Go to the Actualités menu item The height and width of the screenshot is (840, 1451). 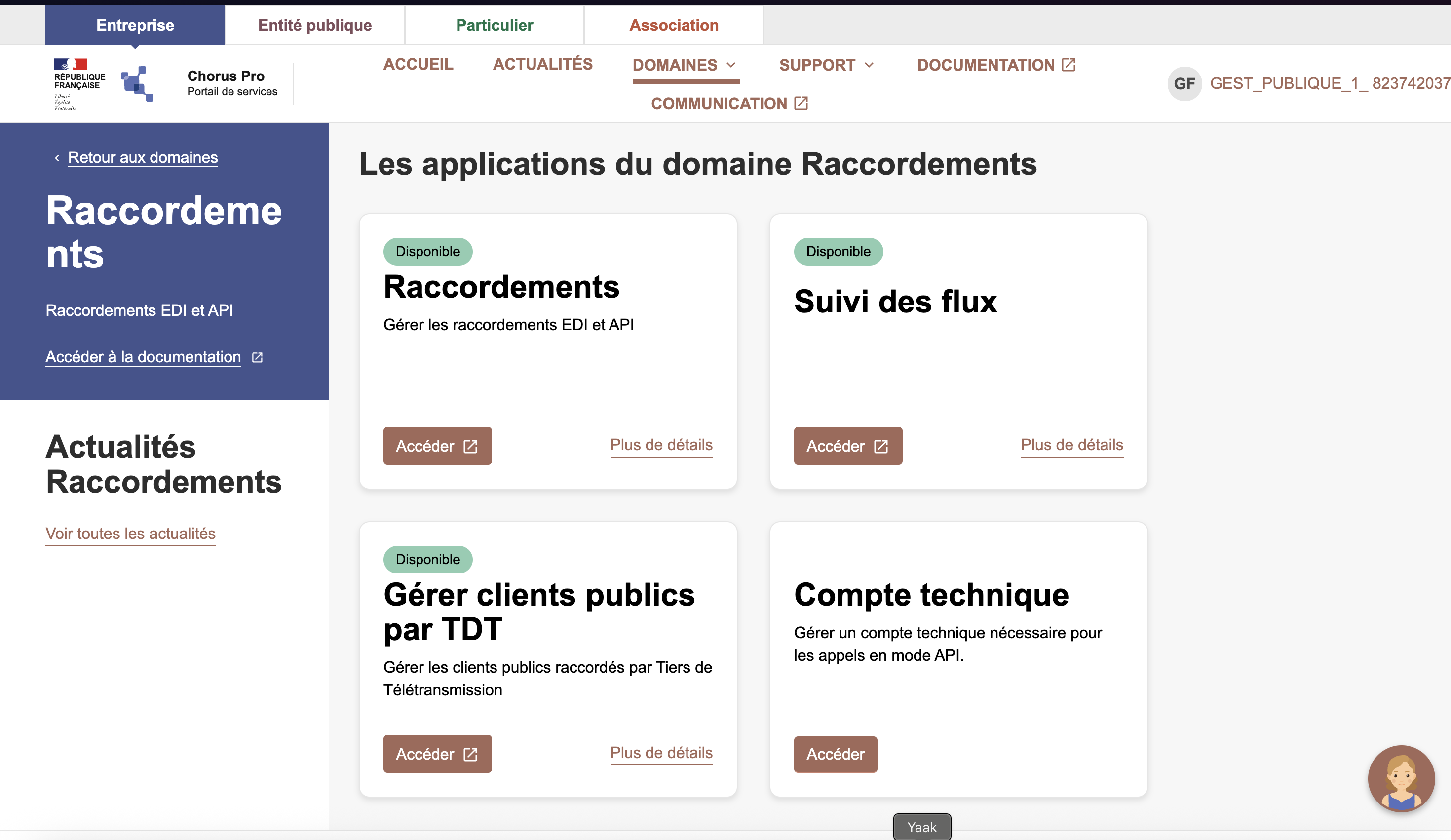(542, 64)
